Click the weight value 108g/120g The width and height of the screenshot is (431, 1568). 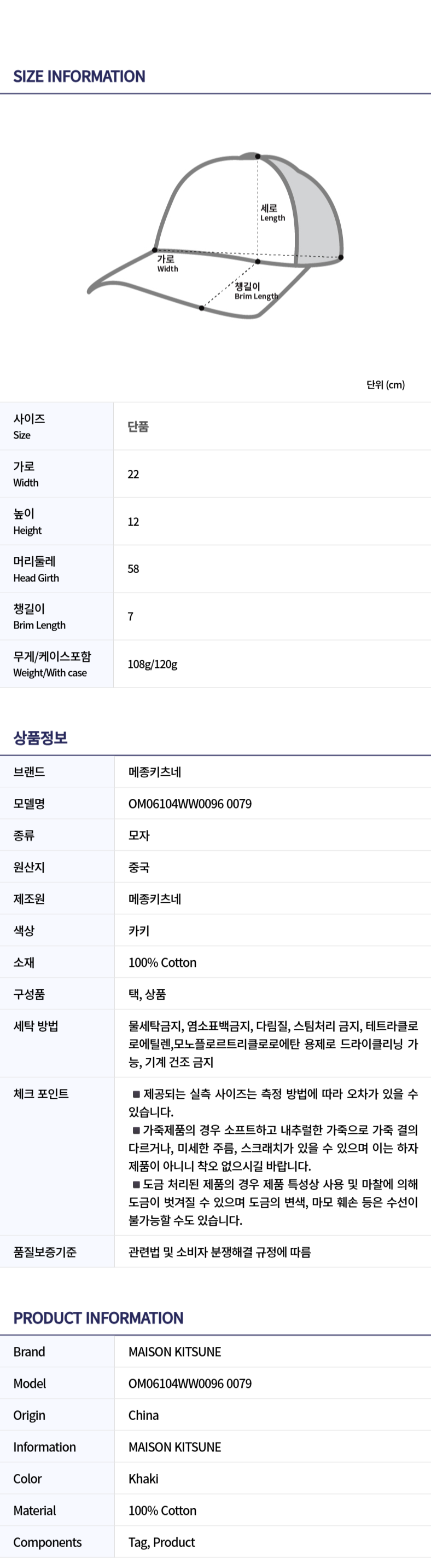[153, 664]
